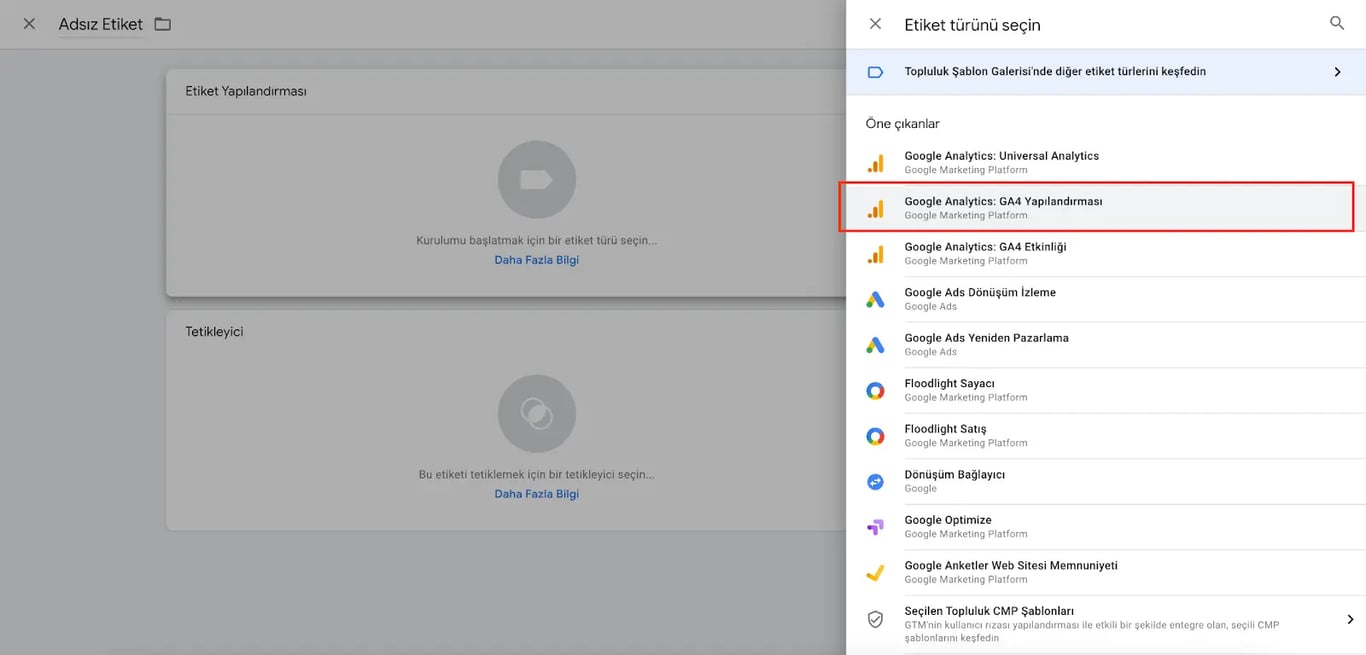Click the Google Ads Yeniden Pazarlama icon

pyautogui.click(x=876, y=344)
